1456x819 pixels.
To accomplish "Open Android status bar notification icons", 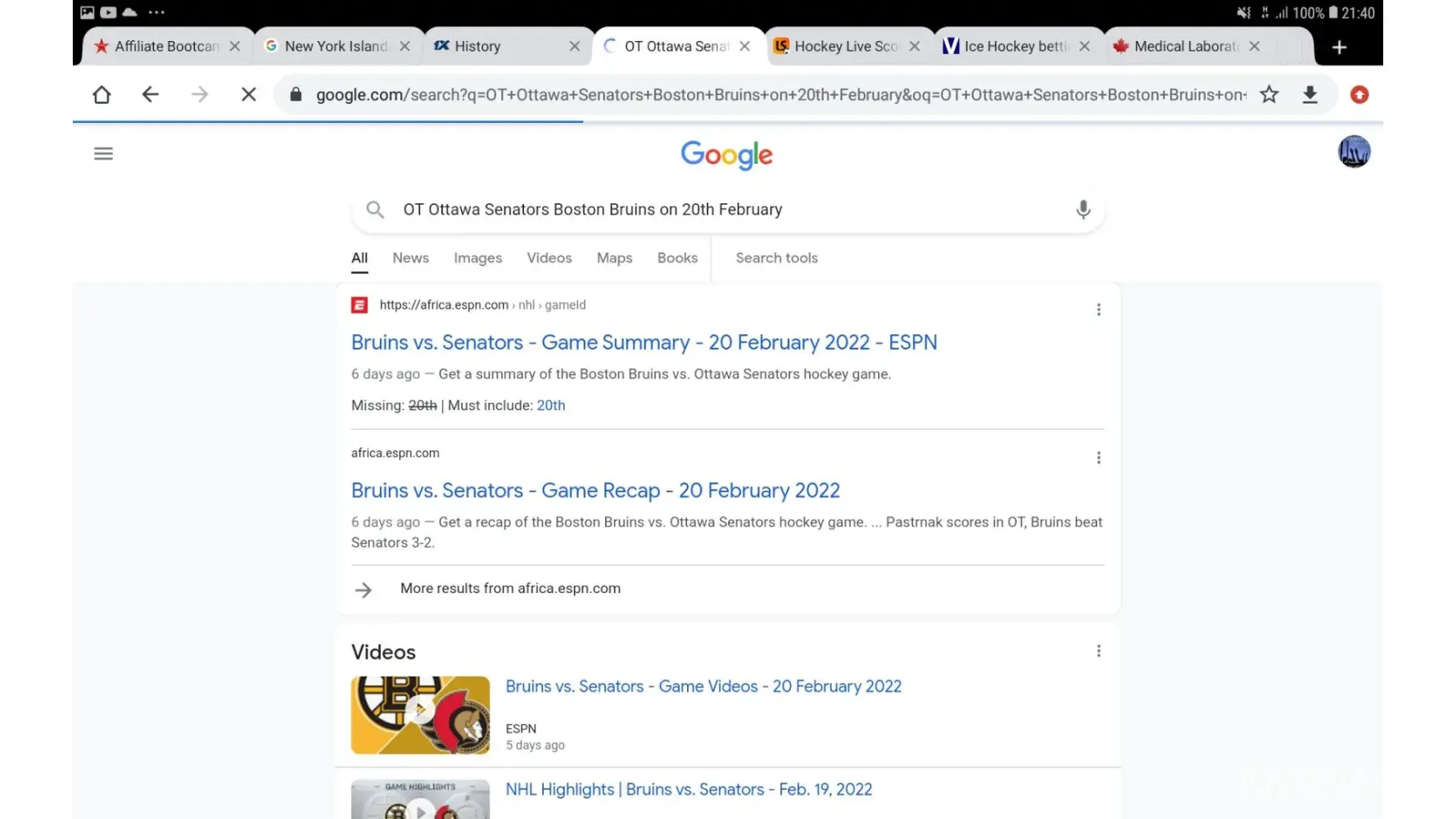I will point(122,12).
